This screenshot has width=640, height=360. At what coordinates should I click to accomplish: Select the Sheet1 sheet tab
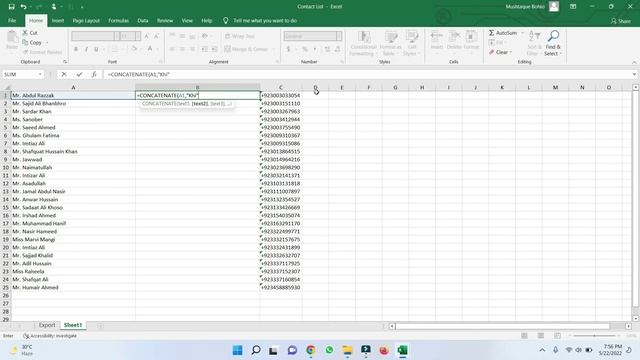coord(73,325)
